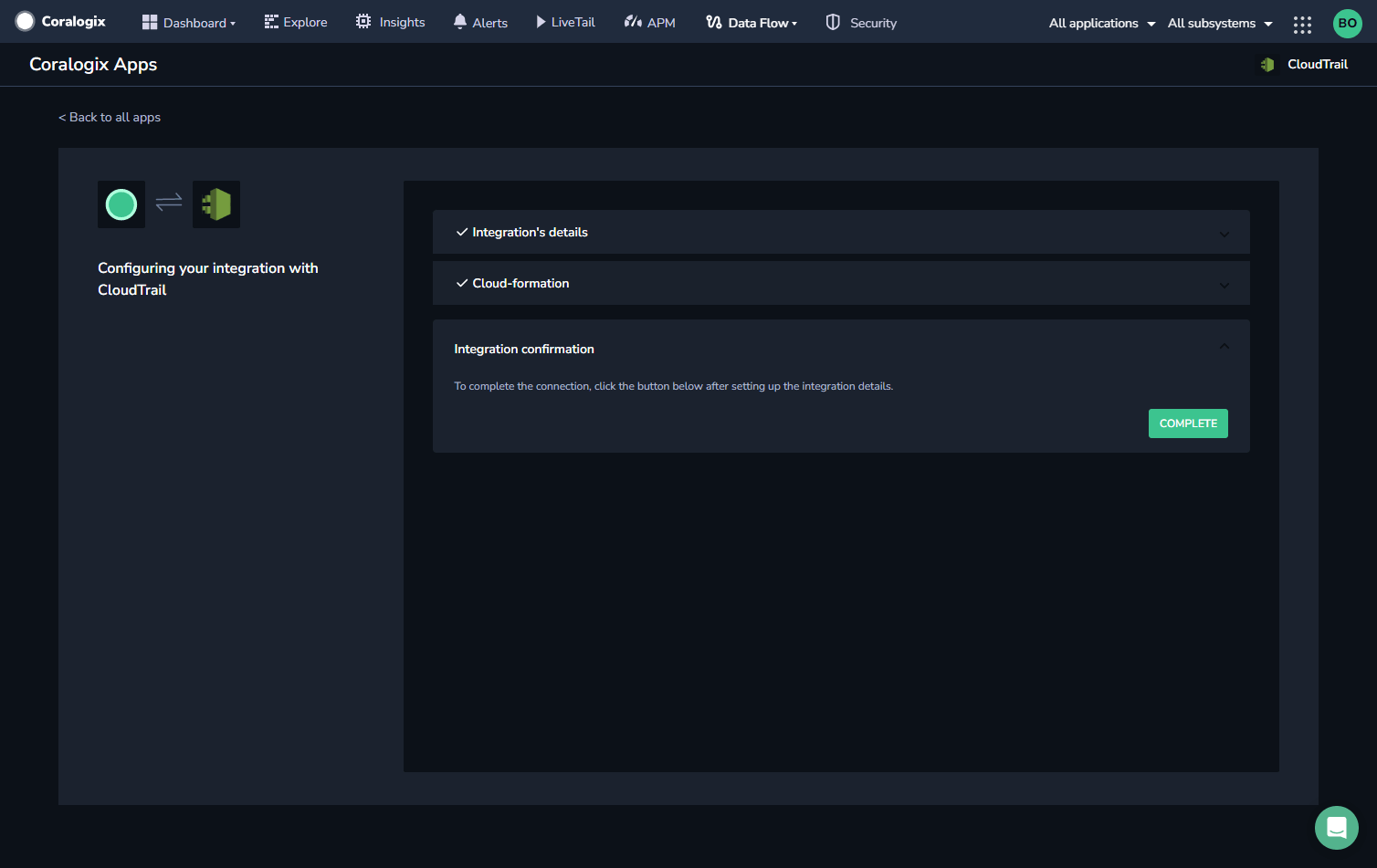Viewport: 1377px width, 868px height.
Task: Click the green Coralogix circle logo tile
Action: (121, 204)
